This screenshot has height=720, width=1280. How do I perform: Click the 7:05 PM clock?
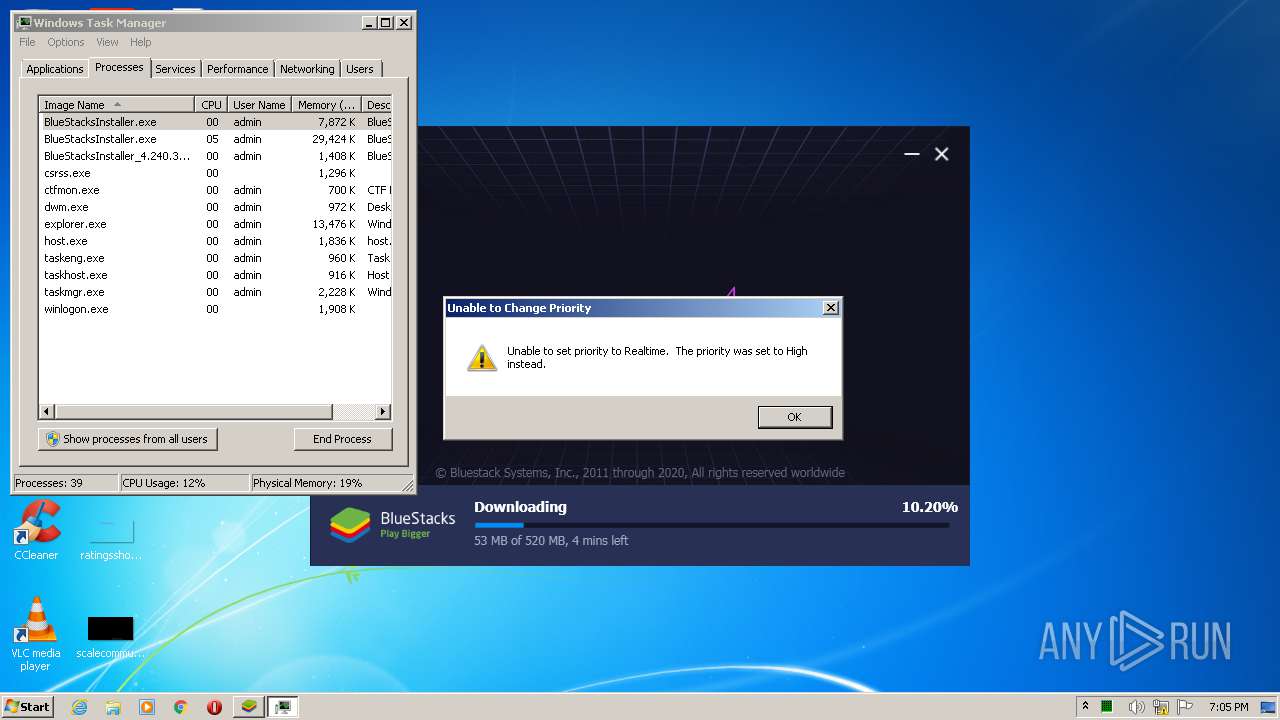click(x=1228, y=707)
